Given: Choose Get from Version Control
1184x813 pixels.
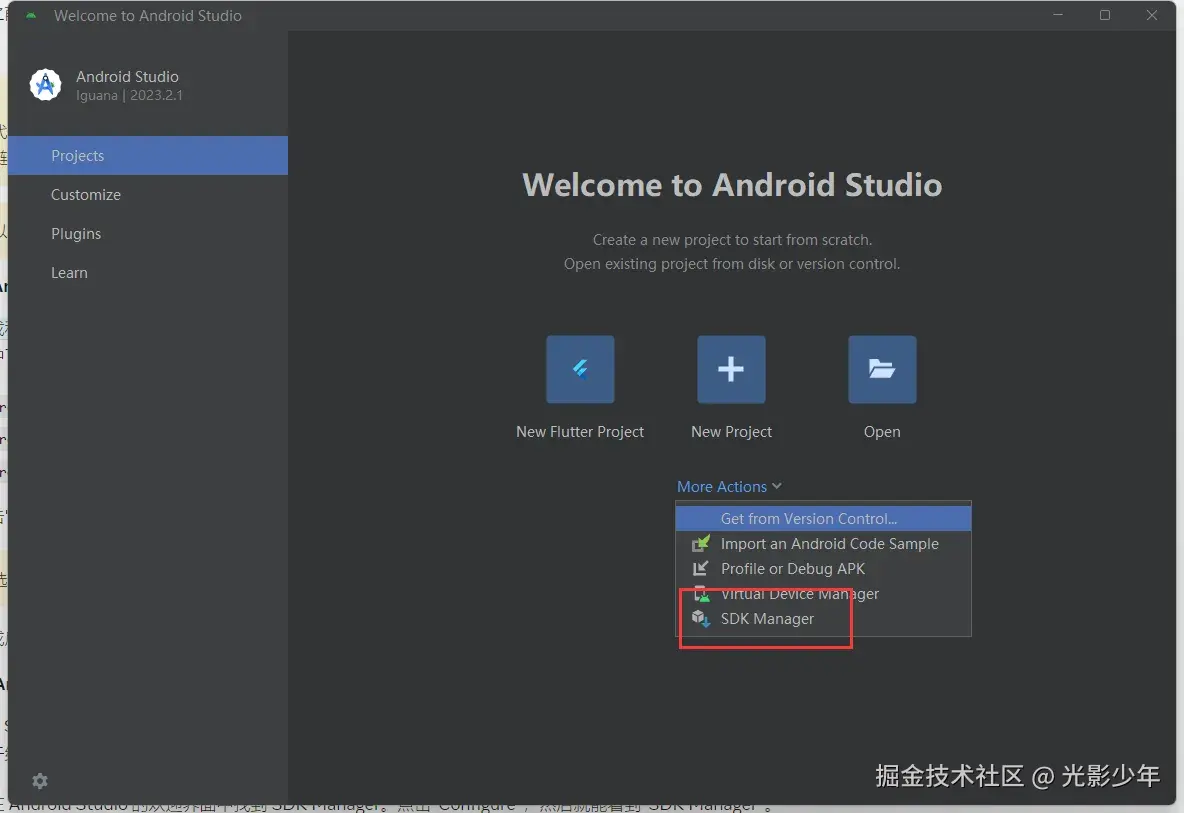Looking at the screenshot, I should point(823,519).
